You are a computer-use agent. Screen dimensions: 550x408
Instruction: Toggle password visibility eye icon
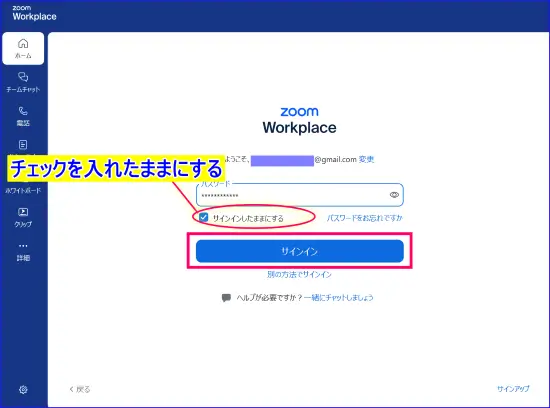click(x=394, y=195)
